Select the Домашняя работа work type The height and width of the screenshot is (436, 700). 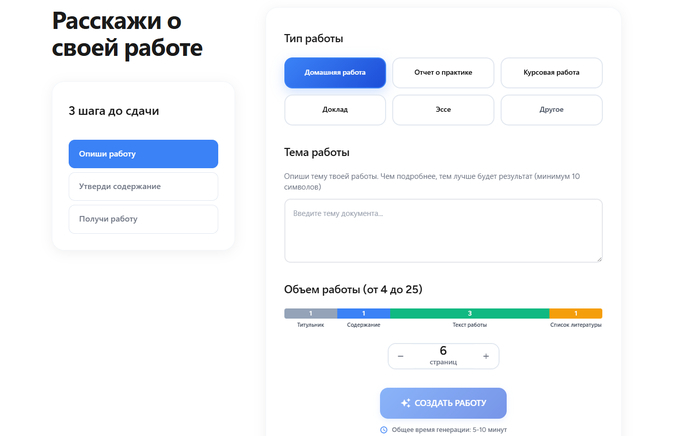[x=334, y=73]
